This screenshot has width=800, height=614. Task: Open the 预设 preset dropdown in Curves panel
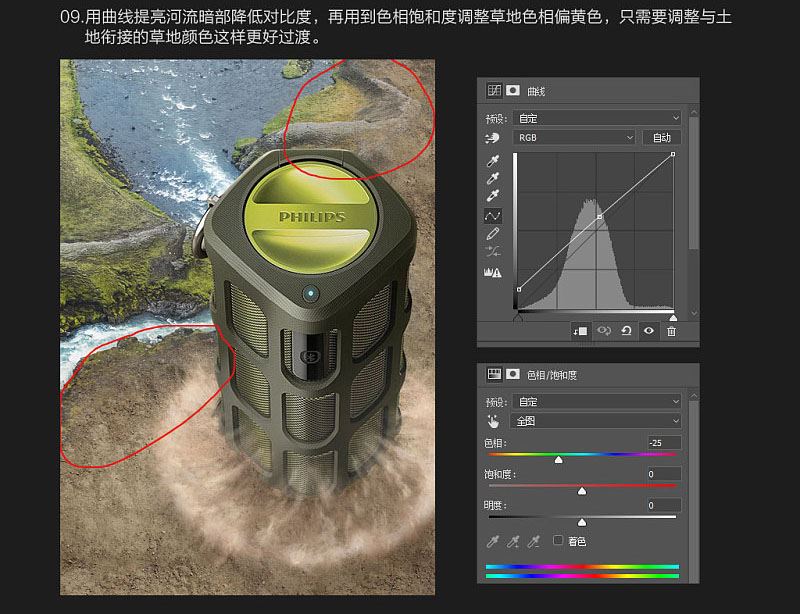click(x=597, y=116)
